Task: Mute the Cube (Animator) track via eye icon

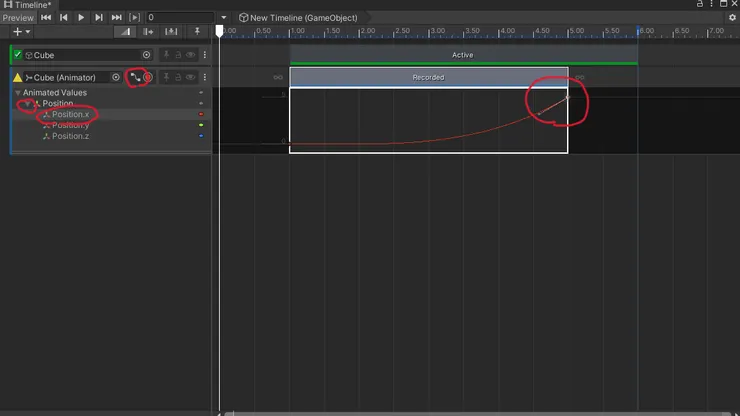Action: (190, 77)
